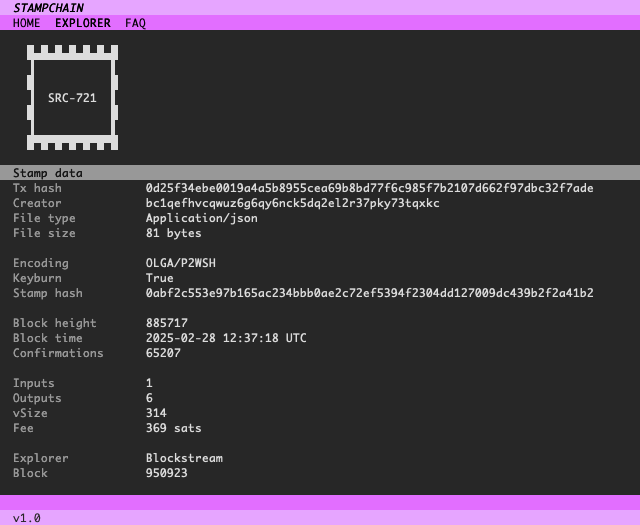Screen dimensions: 640x525
Task: Click the STAMPCHAIN site title
Action: [x=49, y=8]
